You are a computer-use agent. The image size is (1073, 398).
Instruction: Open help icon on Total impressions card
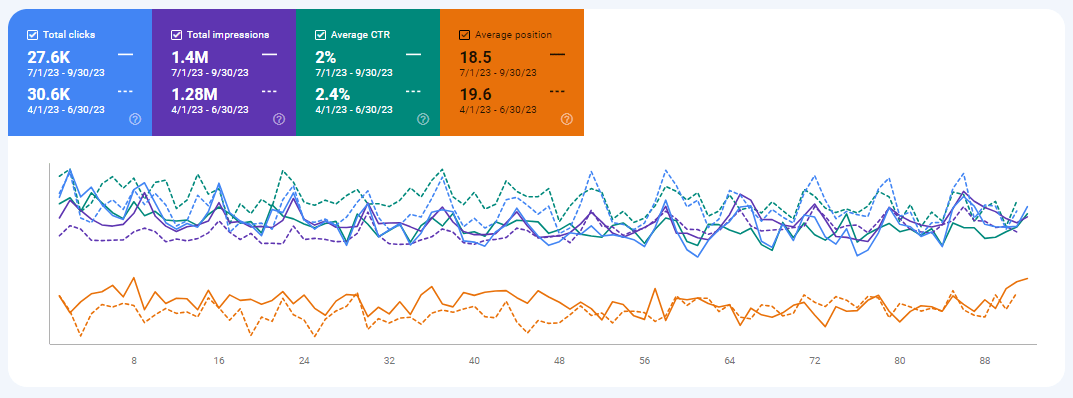coord(279,119)
